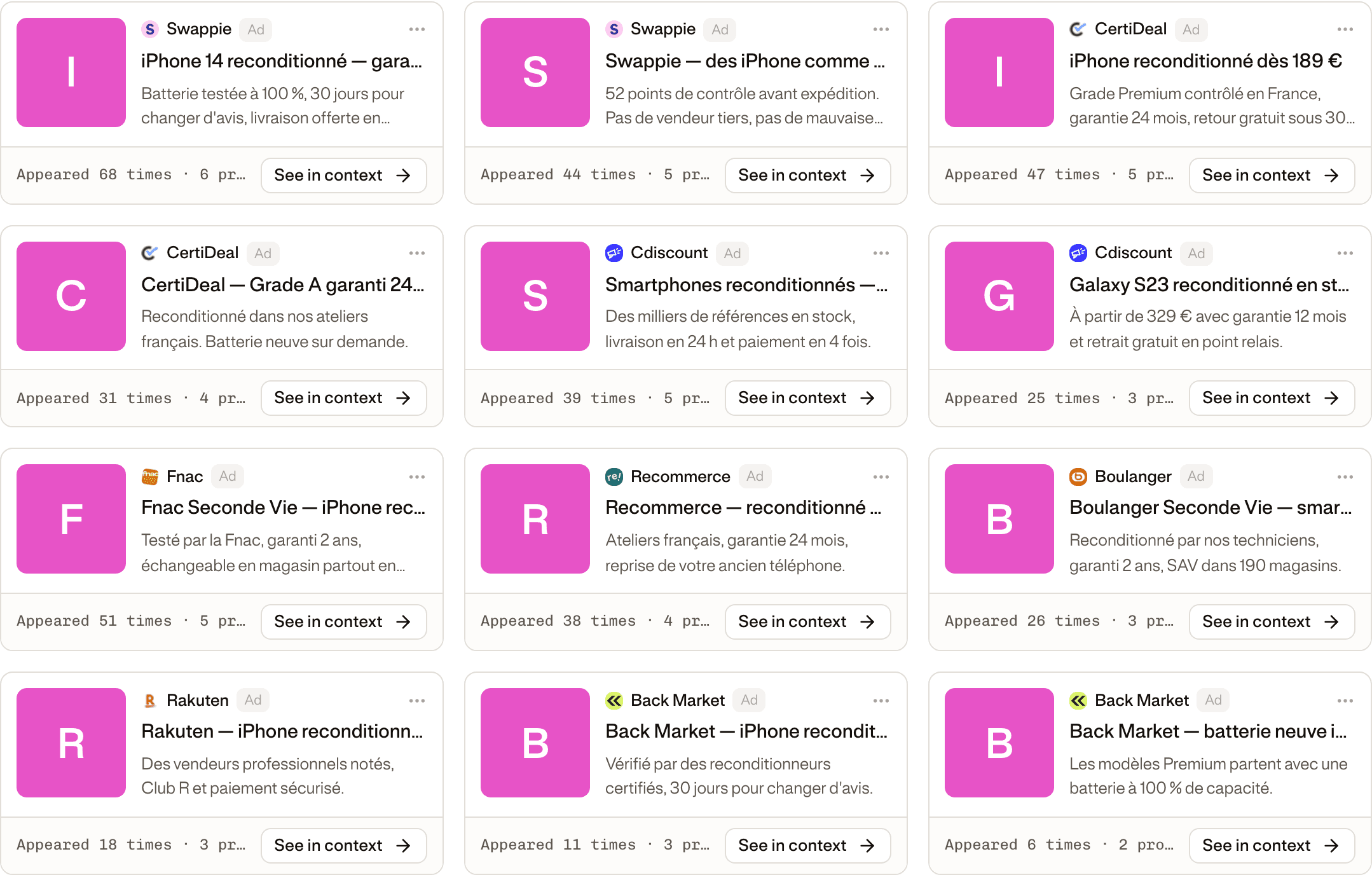Click 'Appeared 39 times' text
This screenshot has height=875, width=1372.
pos(558,399)
